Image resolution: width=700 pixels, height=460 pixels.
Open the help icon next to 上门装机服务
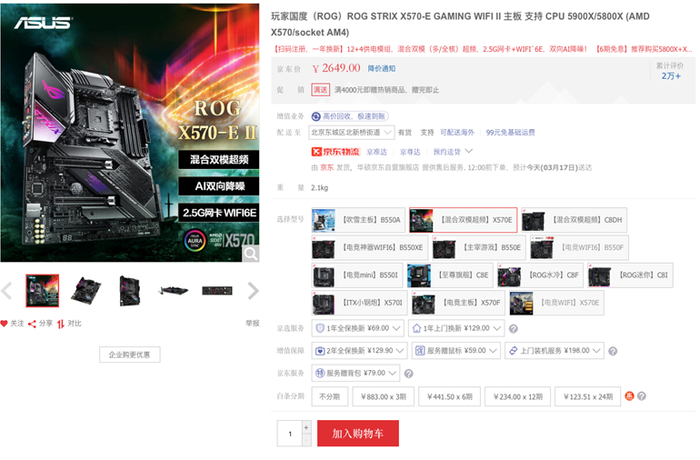(x=613, y=351)
